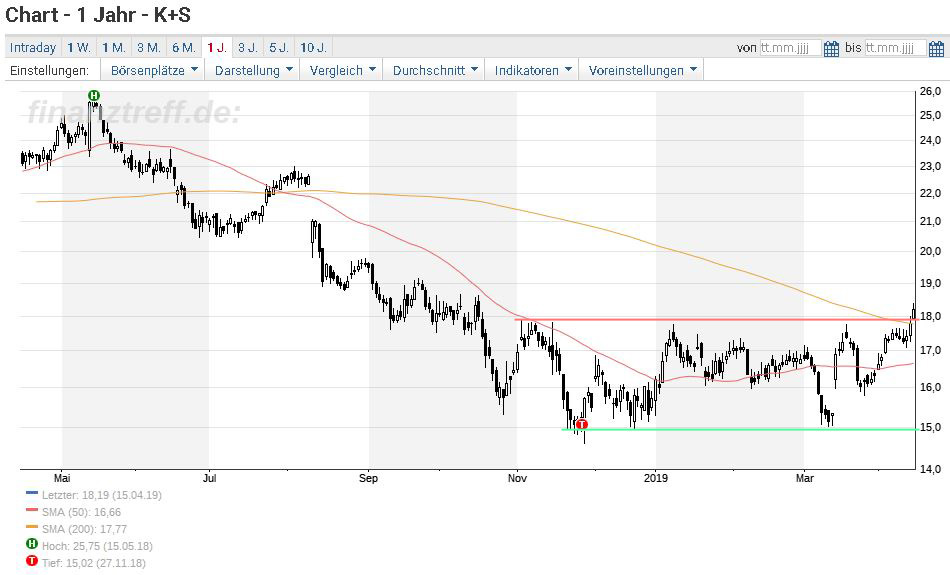The height and width of the screenshot is (575, 950).
Task: Focus the 'bis' date input field
Action: [895, 48]
